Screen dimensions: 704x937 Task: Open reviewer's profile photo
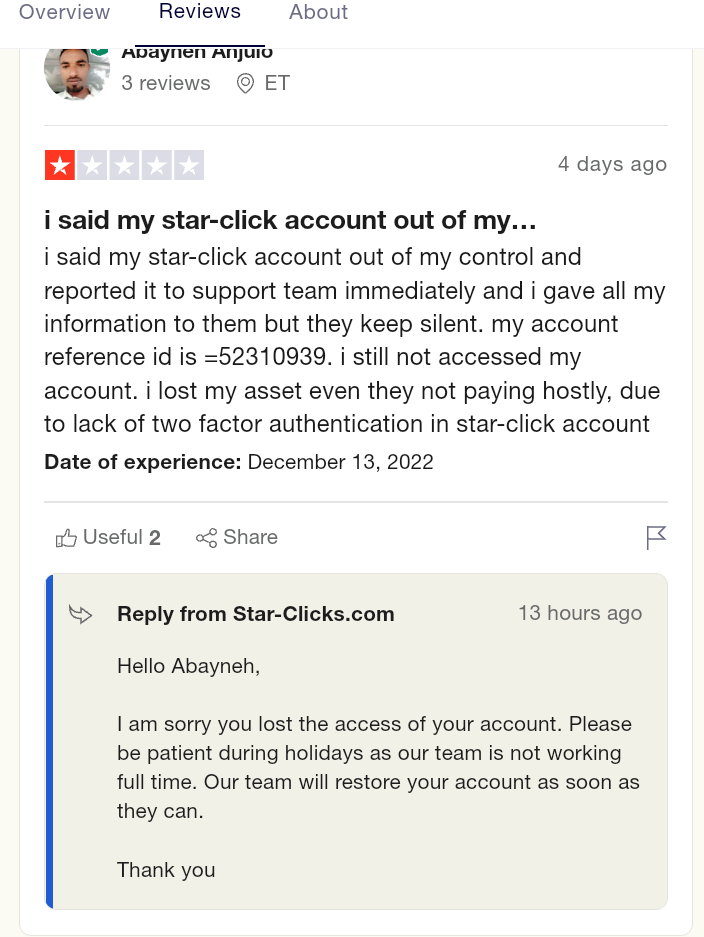(x=76, y=74)
